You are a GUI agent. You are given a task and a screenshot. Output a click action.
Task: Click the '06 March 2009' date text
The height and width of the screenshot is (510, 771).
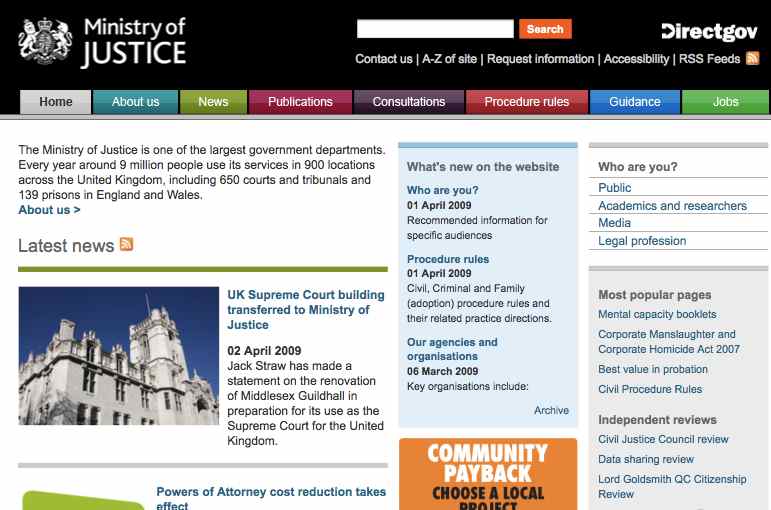coord(442,371)
